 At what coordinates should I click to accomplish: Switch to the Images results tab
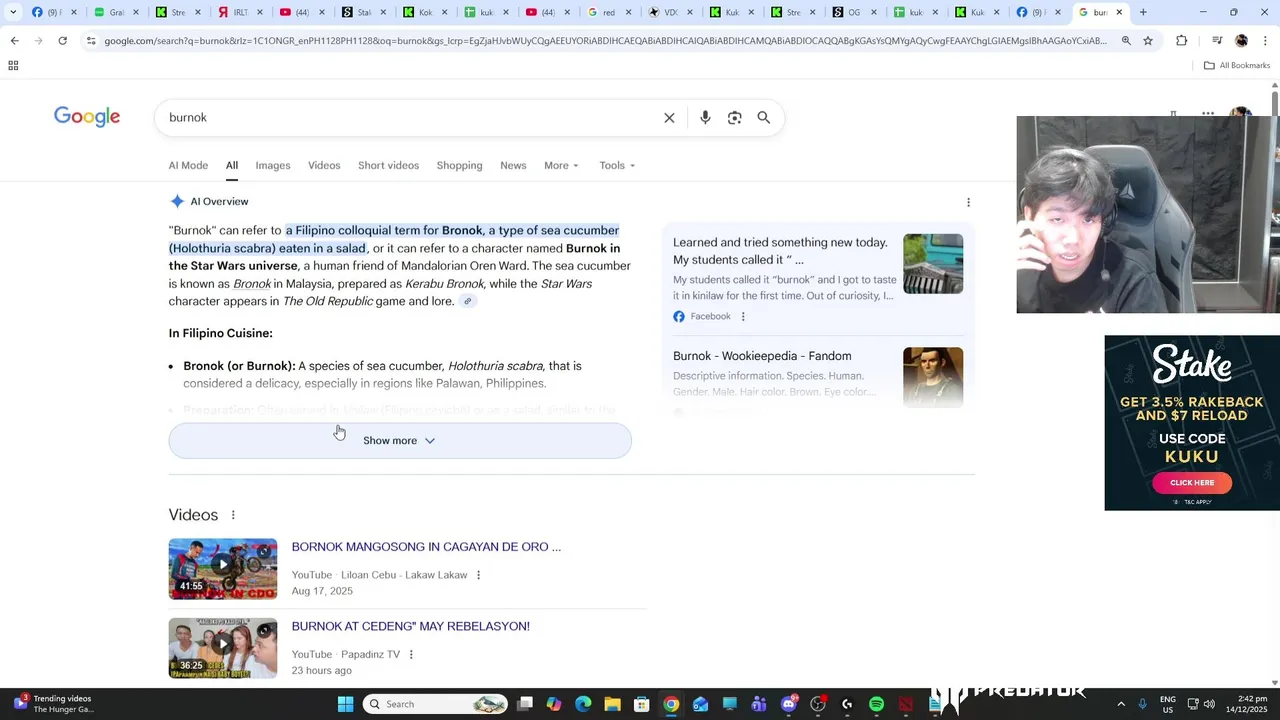pos(273,165)
